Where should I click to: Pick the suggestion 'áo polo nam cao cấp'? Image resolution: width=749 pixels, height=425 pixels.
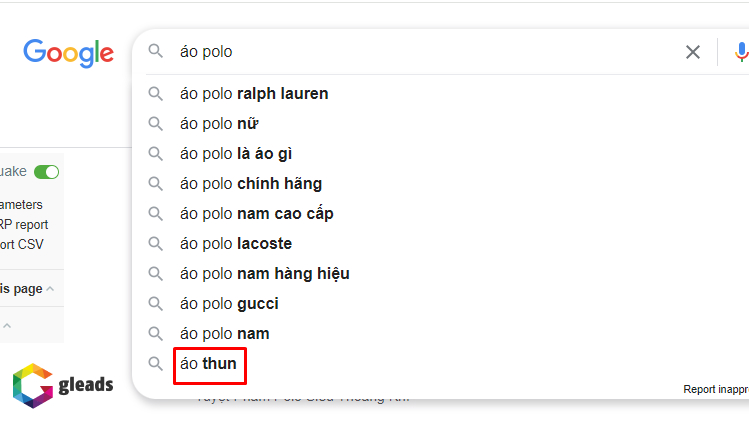click(x=257, y=214)
